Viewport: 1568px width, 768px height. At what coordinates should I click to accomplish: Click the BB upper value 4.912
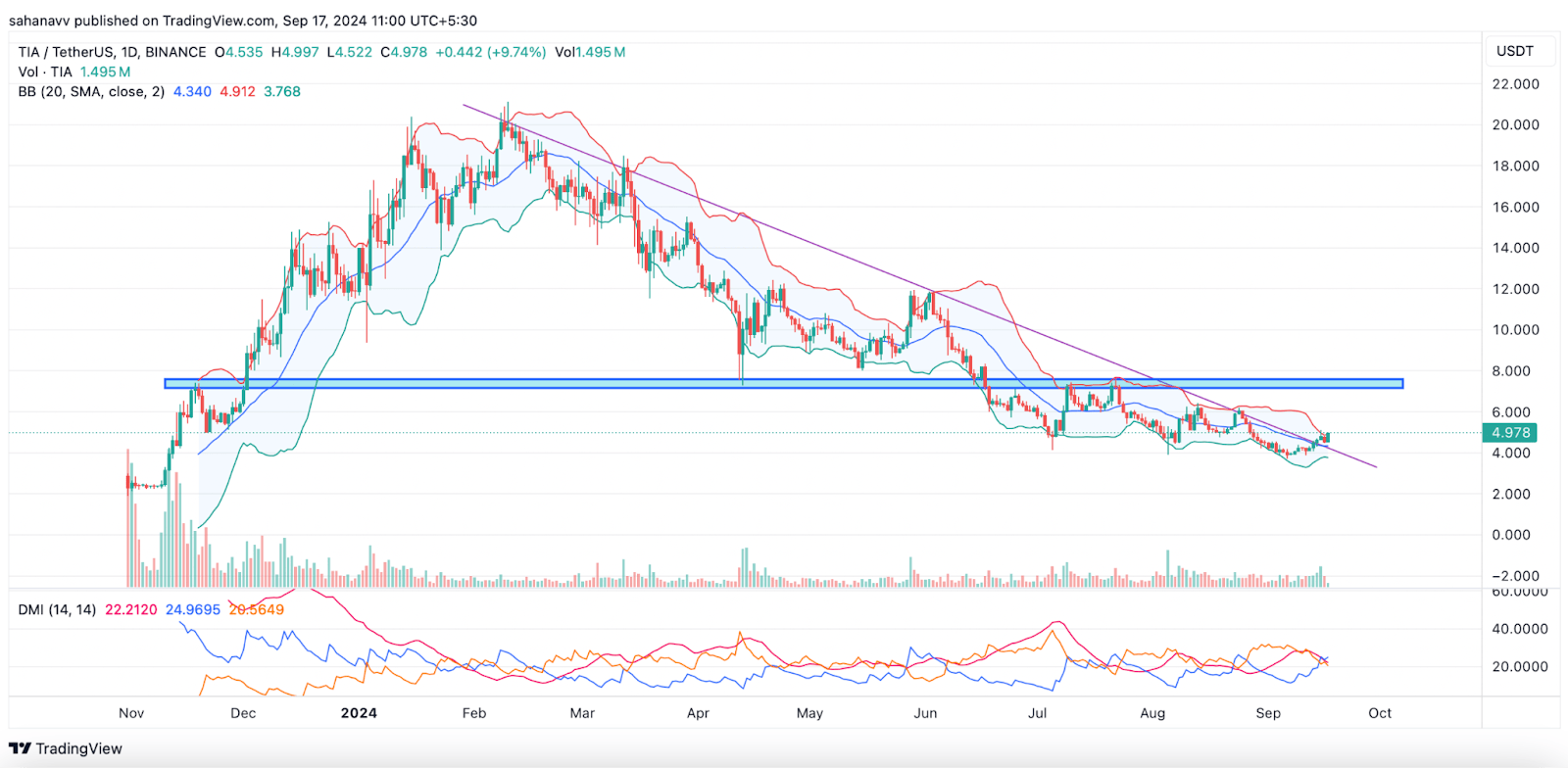coord(237,91)
